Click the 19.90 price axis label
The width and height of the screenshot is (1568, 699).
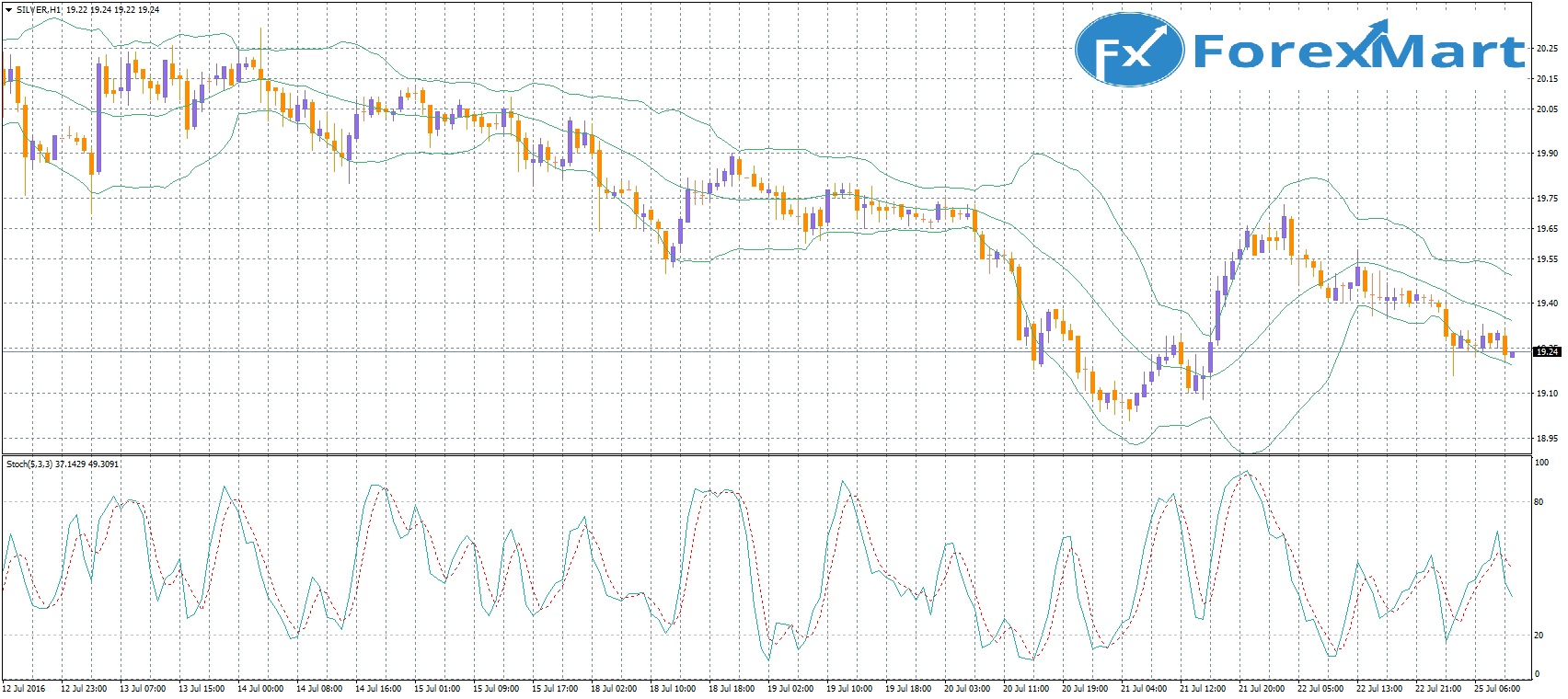pyautogui.click(x=1547, y=154)
